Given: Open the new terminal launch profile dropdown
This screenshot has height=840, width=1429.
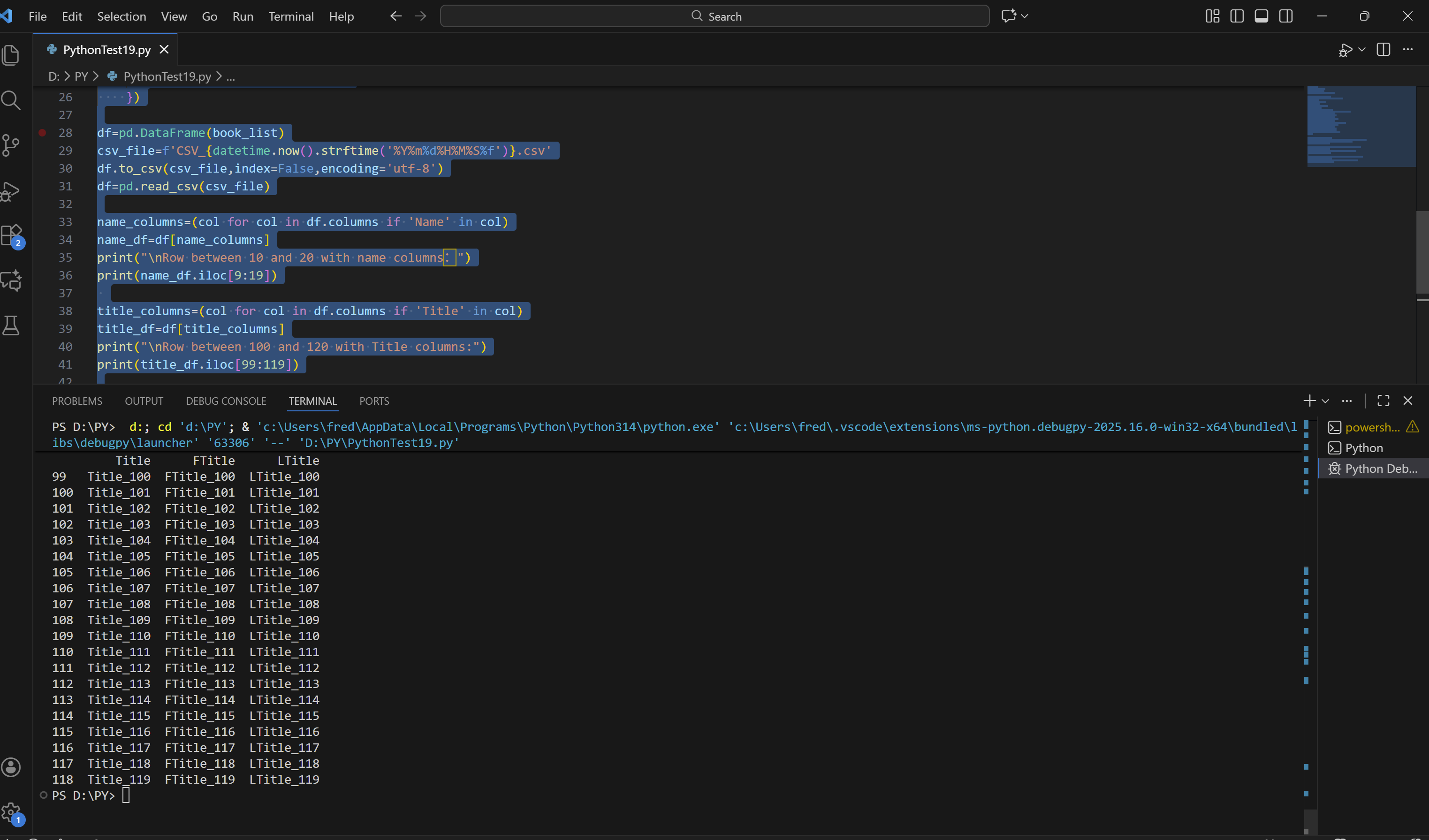Looking at the screenshot, I should [1325, 401].
